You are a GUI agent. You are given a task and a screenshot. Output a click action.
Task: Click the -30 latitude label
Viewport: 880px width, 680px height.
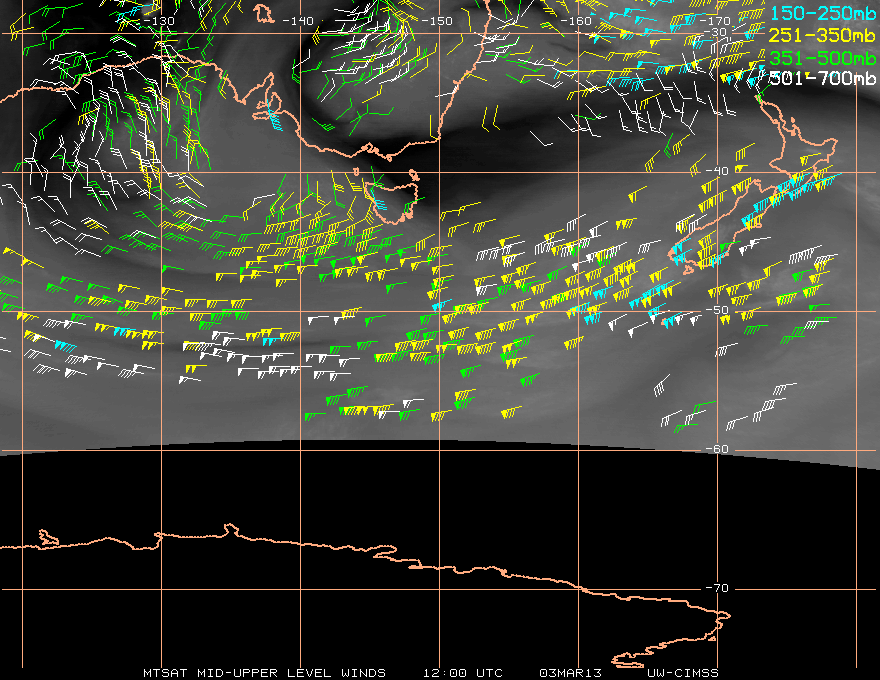pos(715,32)
